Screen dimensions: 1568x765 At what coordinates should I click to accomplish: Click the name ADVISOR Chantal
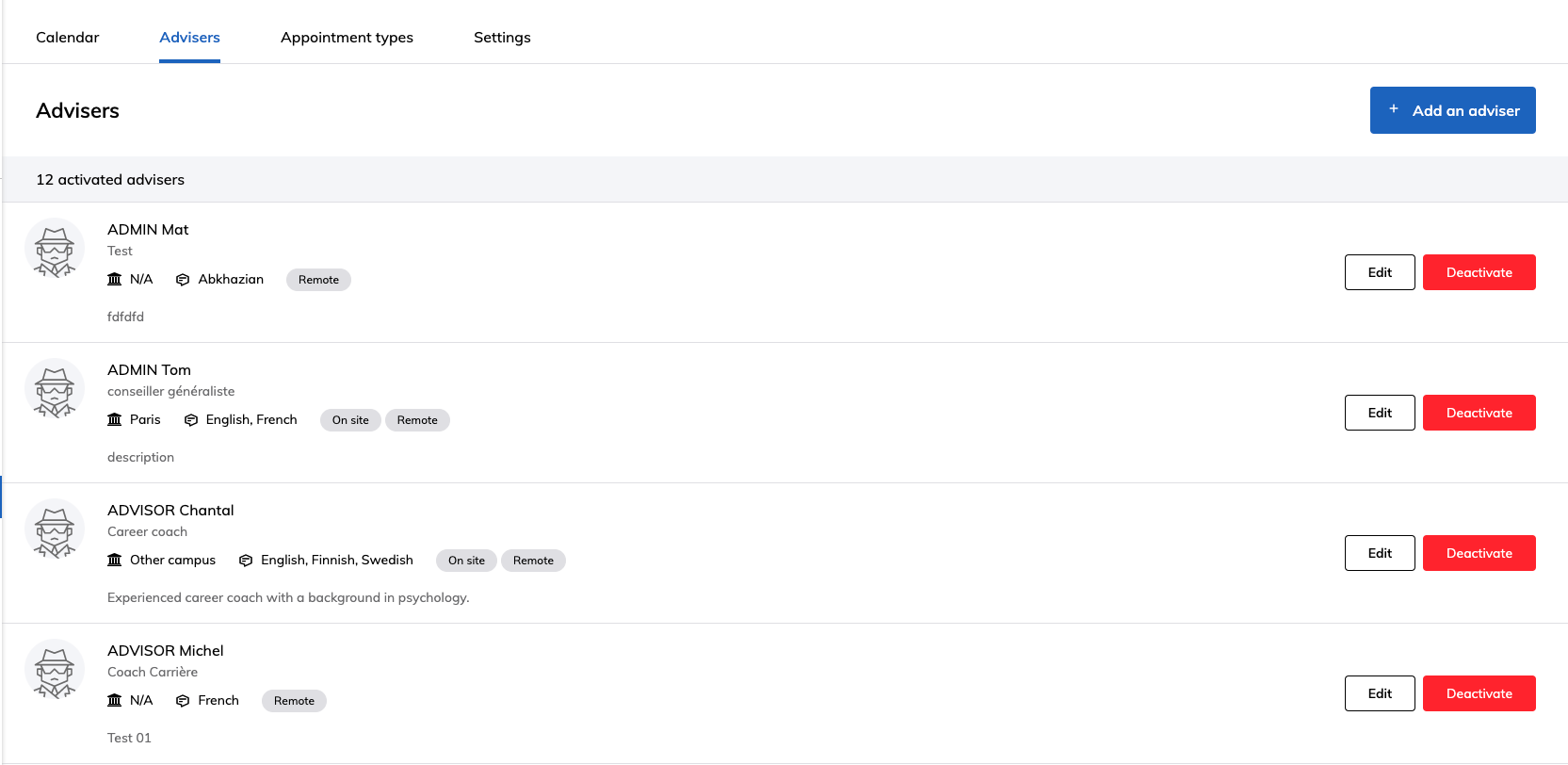(170, 511)
